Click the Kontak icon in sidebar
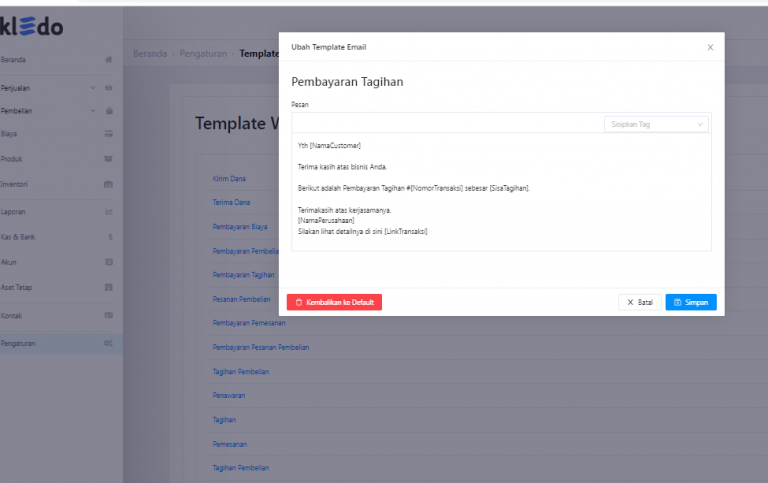 (108, 315)
